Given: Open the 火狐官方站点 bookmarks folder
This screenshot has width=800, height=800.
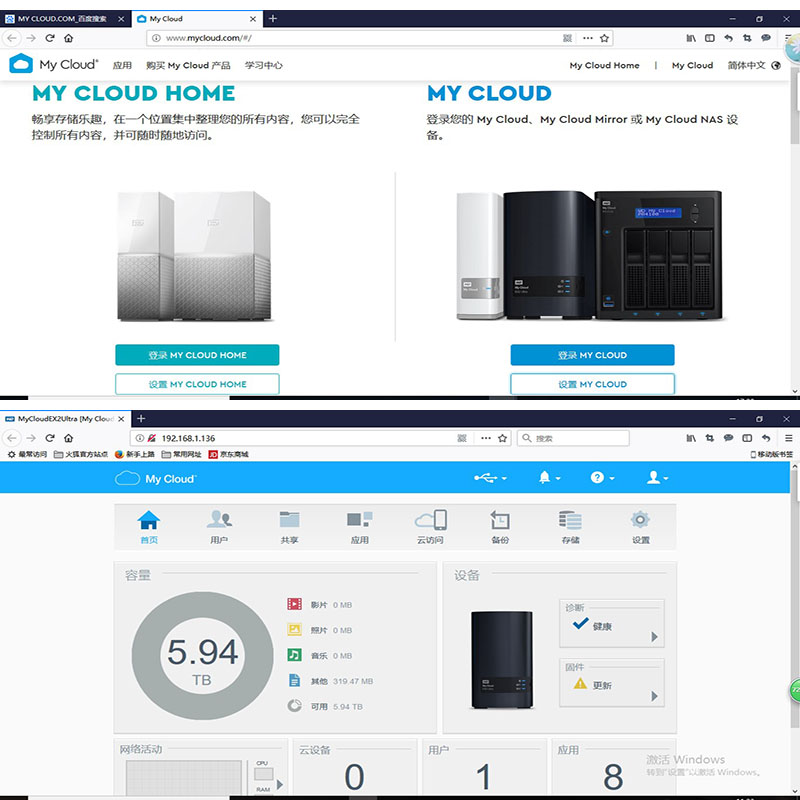Looking at the screenshot, I should tap(81, 454).
